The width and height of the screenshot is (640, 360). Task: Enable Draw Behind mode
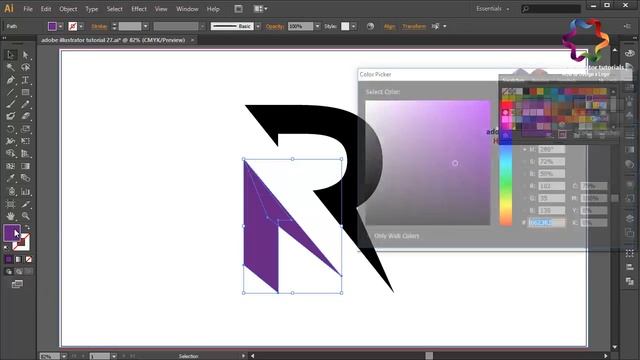coord(18,271)
